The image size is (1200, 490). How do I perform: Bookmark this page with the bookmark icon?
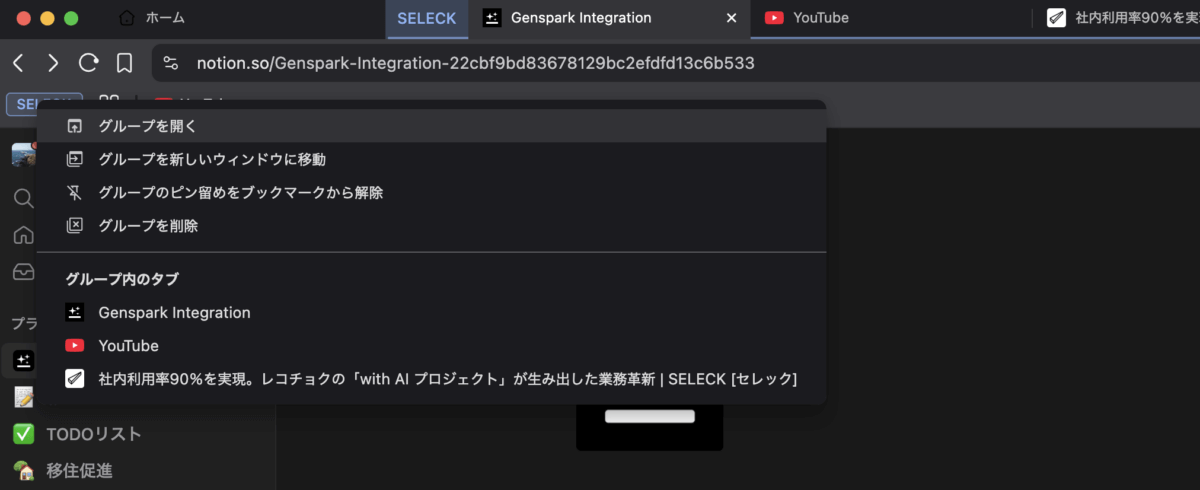coord(124,63)
